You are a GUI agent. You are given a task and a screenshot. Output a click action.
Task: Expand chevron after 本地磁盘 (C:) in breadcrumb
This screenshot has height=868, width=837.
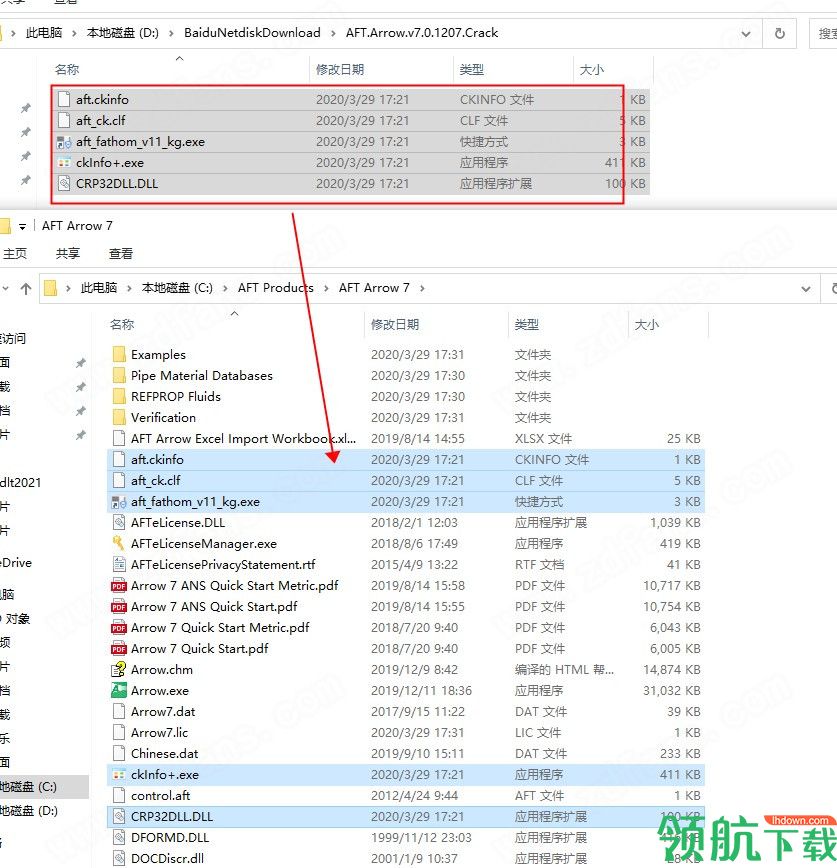[x=225, y=288]
